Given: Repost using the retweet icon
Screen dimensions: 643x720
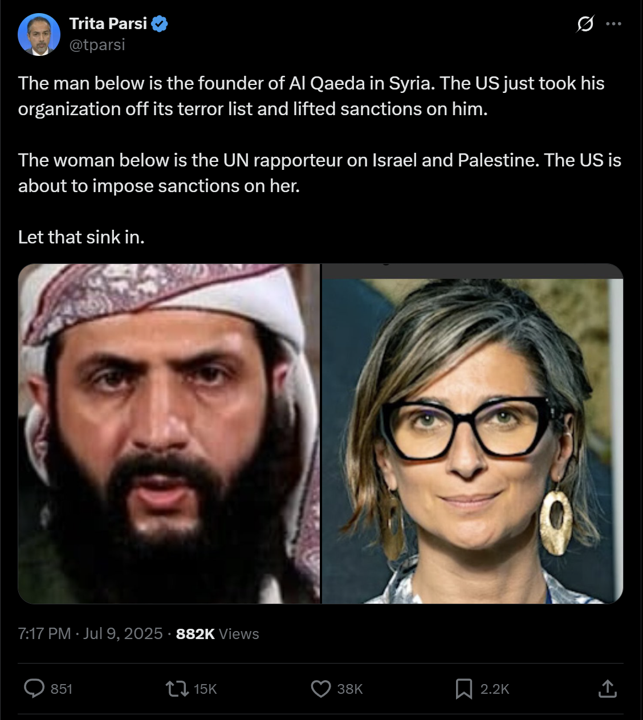Looking at the screenshot, I should point(177,689).
